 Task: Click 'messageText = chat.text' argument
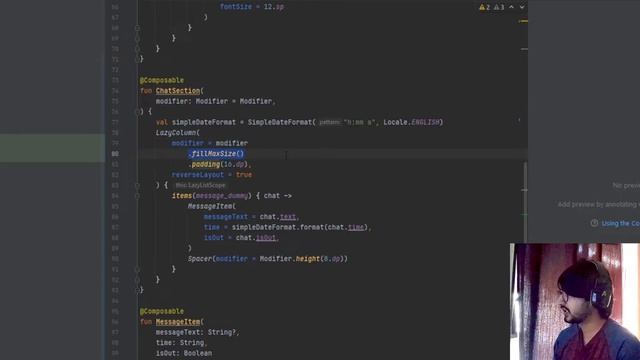tap(251, 217)
